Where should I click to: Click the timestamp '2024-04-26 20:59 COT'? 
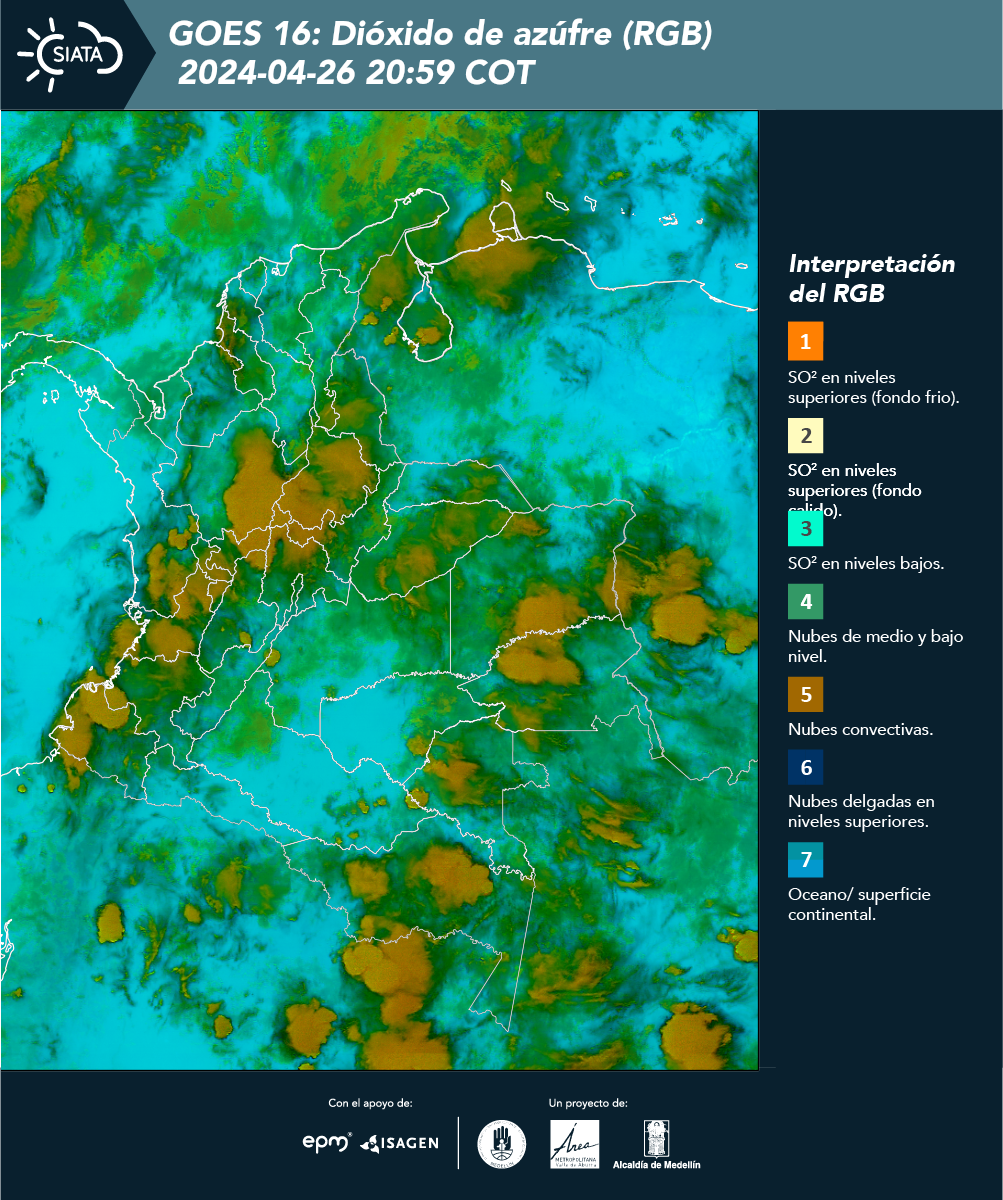point(356,73)
